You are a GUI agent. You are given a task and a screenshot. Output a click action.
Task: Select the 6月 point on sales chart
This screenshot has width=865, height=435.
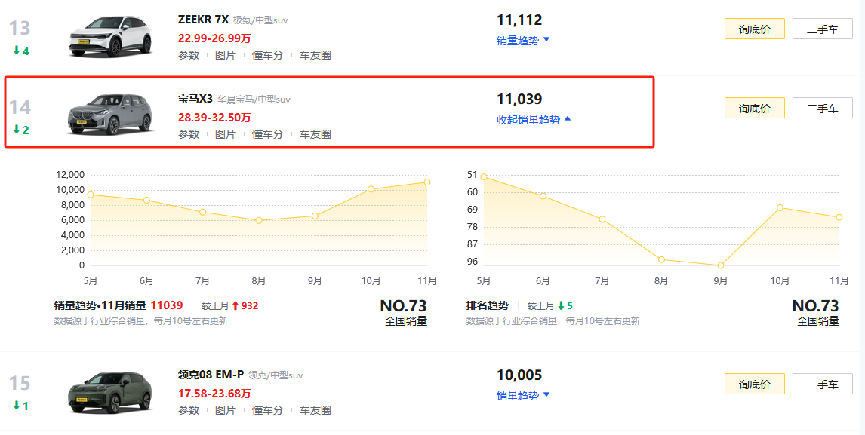tap(147, 200)
